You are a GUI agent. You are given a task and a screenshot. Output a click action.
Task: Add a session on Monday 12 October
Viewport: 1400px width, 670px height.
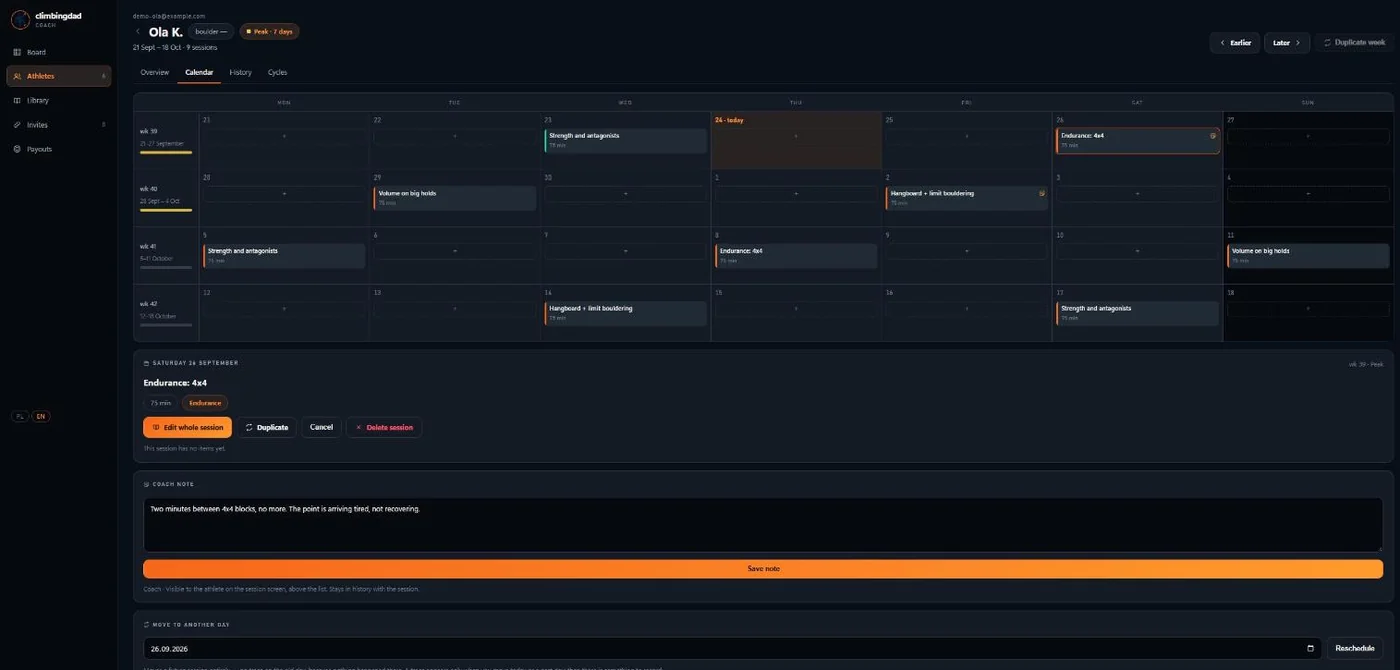pyautogui.click(x=284, y=309)
